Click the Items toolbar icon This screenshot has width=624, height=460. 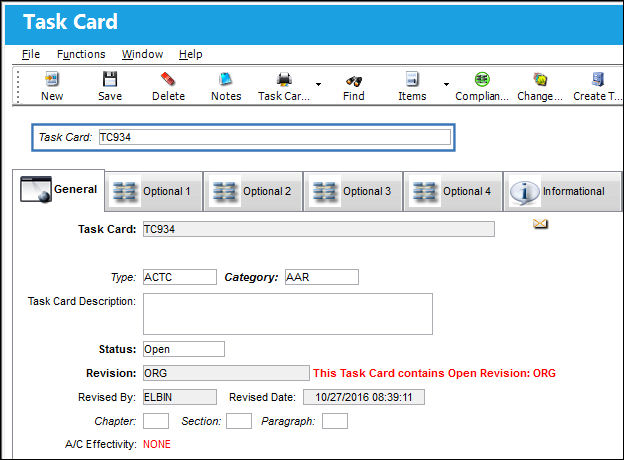click(412, 79)
